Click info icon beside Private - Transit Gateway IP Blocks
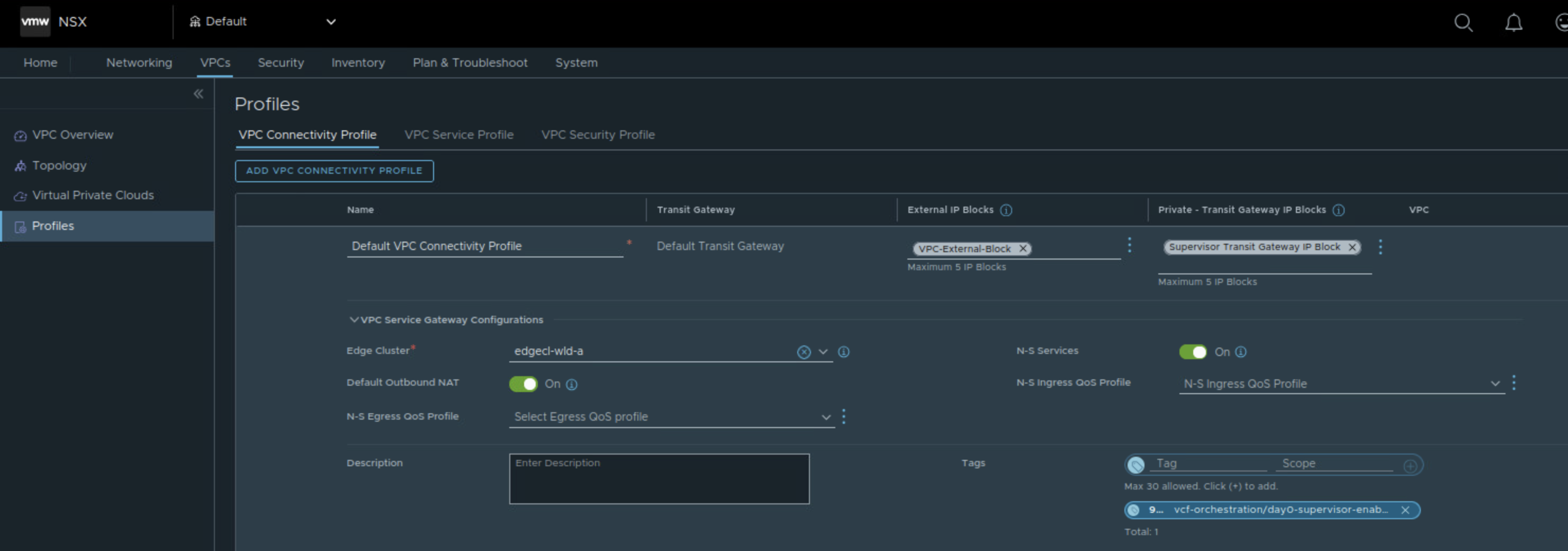Image resolution: width=1568 pixels, height=551 pixels. click(1339, 210)
